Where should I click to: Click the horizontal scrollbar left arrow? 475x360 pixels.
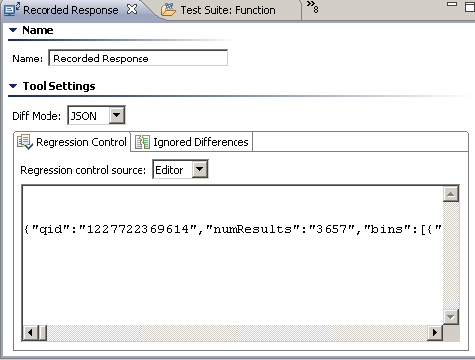pos(31,333)
